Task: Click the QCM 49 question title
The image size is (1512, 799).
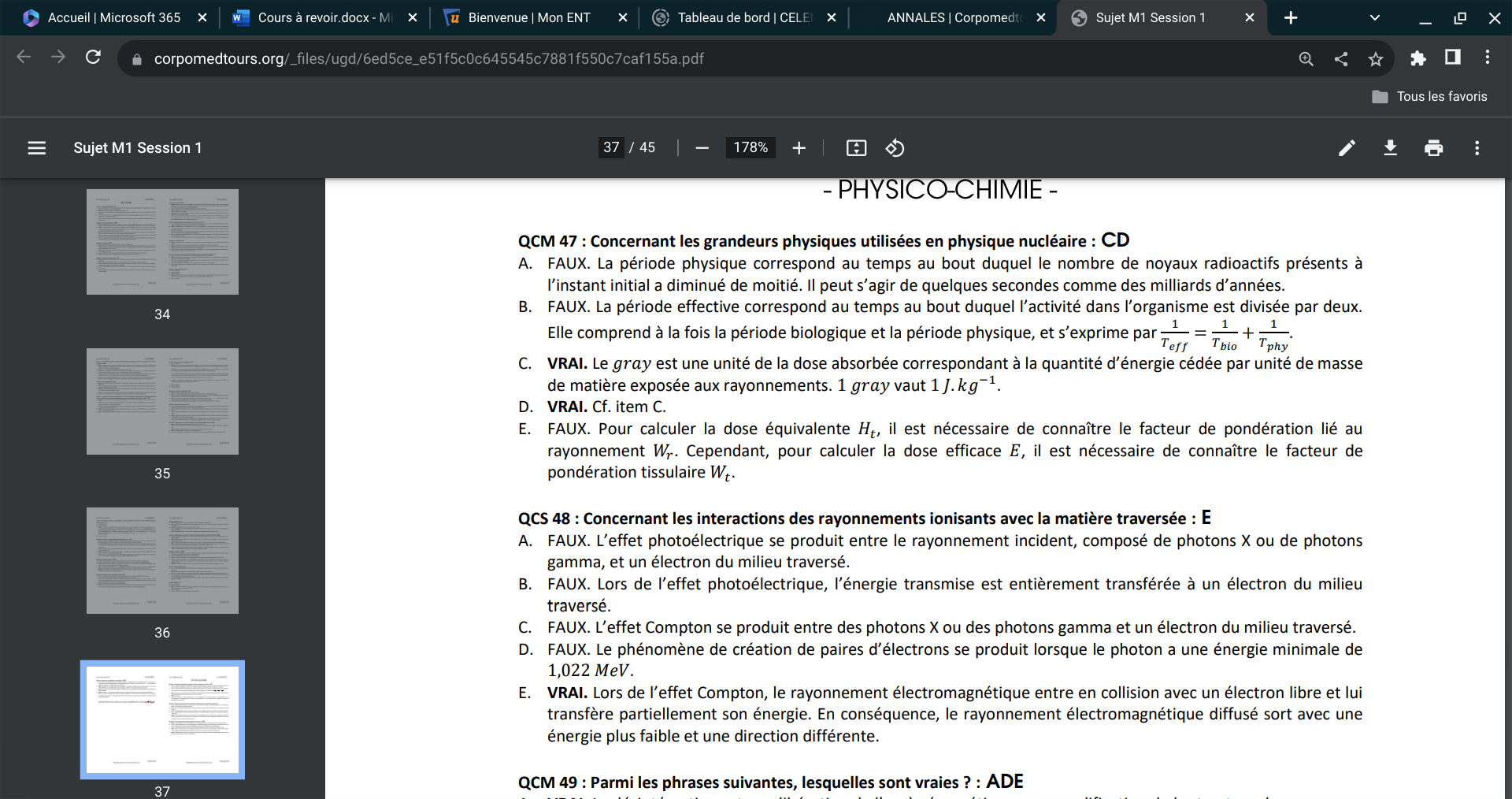Action: tap(771, 782)
